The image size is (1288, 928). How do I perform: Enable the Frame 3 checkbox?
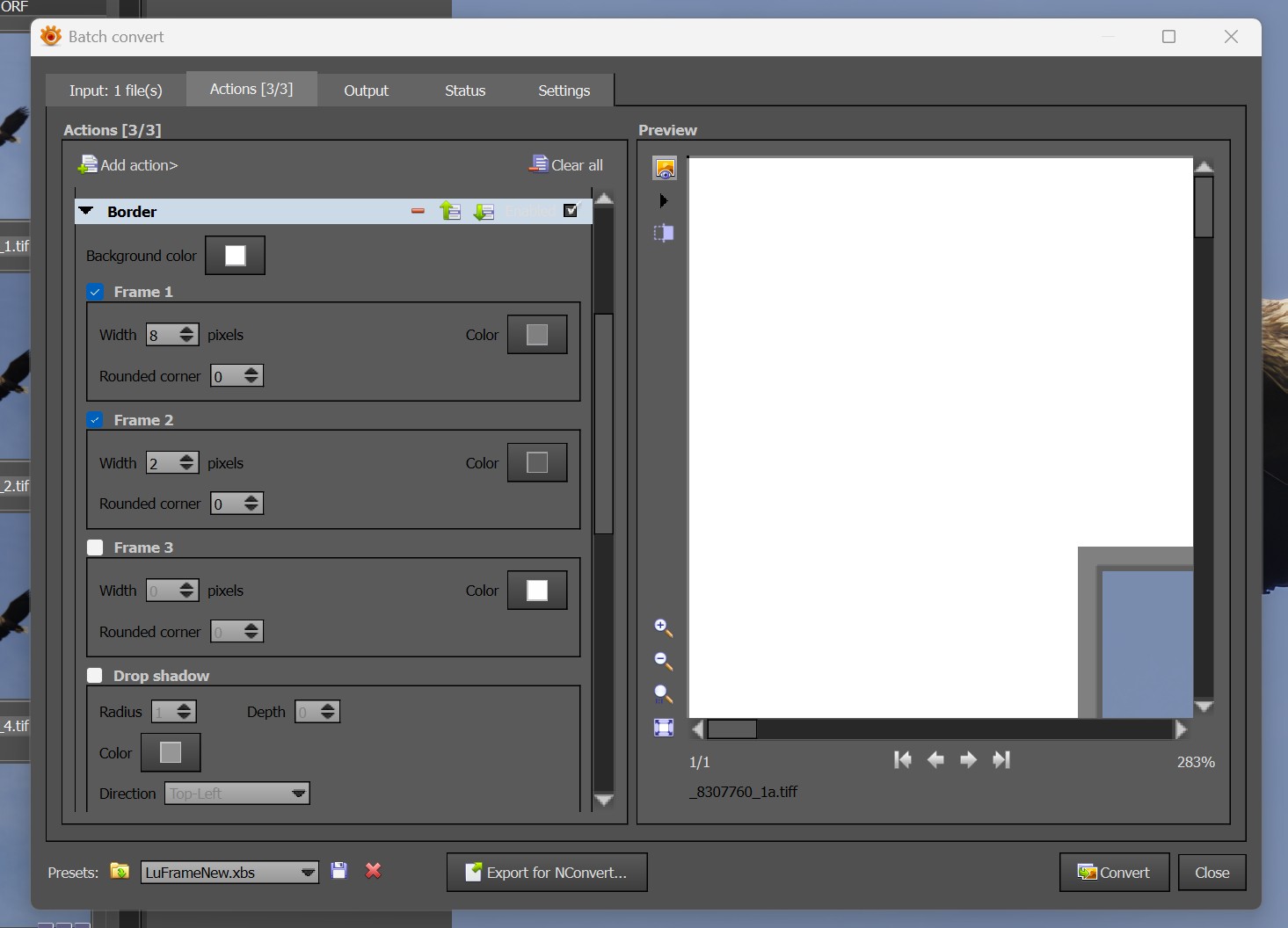[x=95, y=547]
